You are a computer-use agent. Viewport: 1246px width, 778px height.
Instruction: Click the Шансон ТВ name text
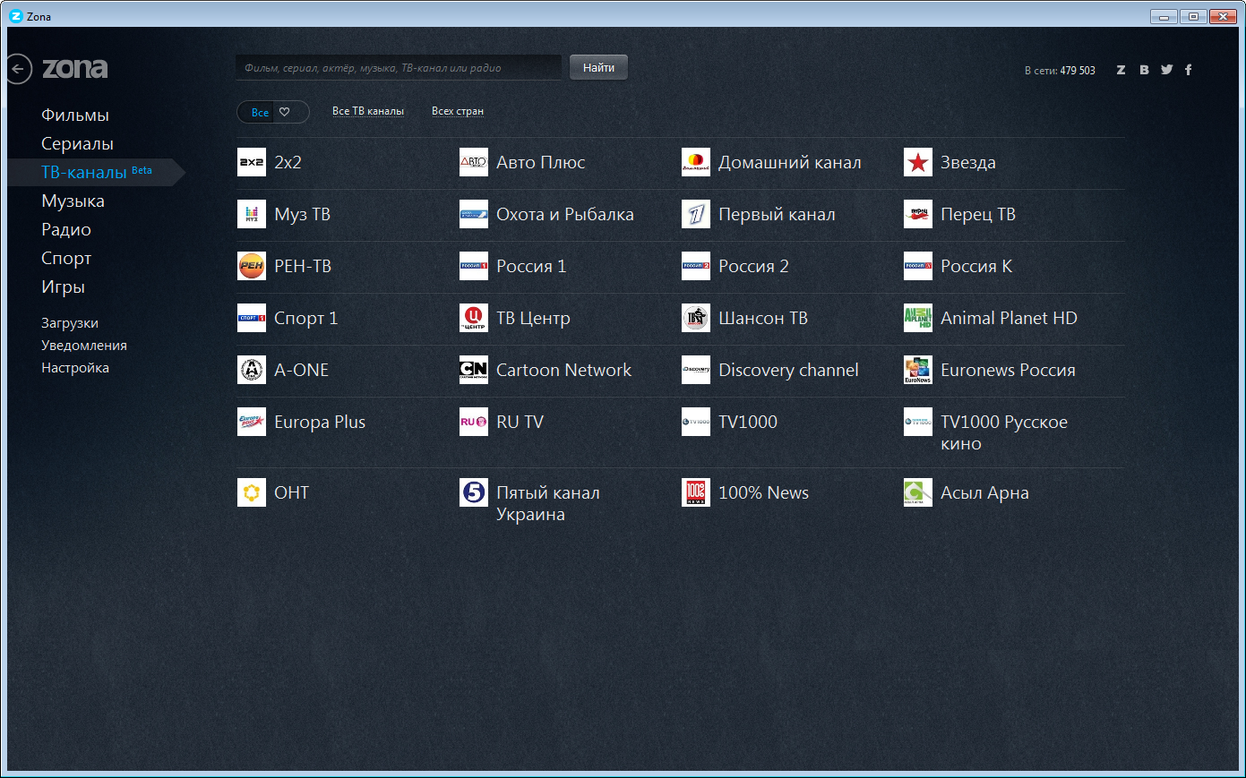[763, 318]
